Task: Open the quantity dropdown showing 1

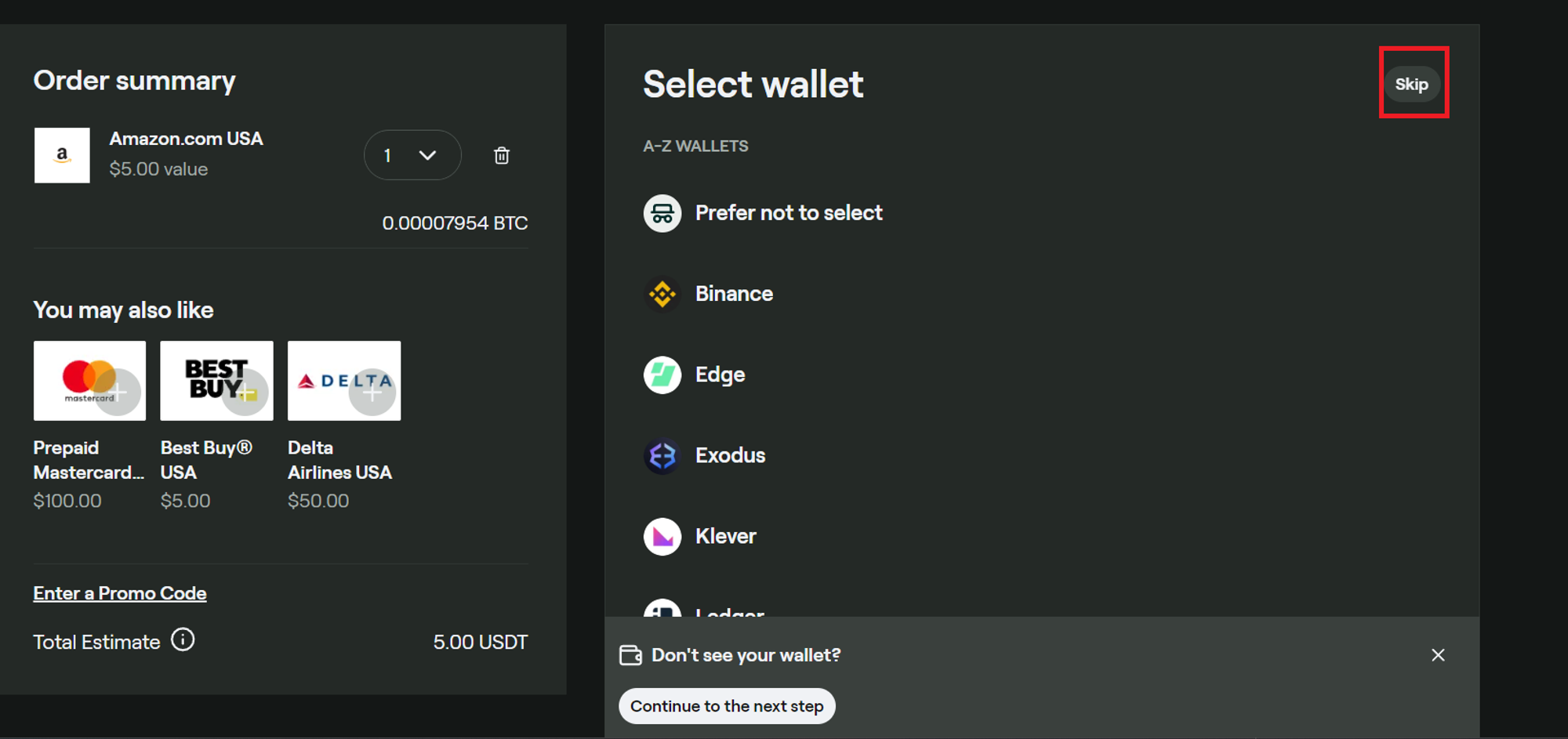Action: point(412,155)
